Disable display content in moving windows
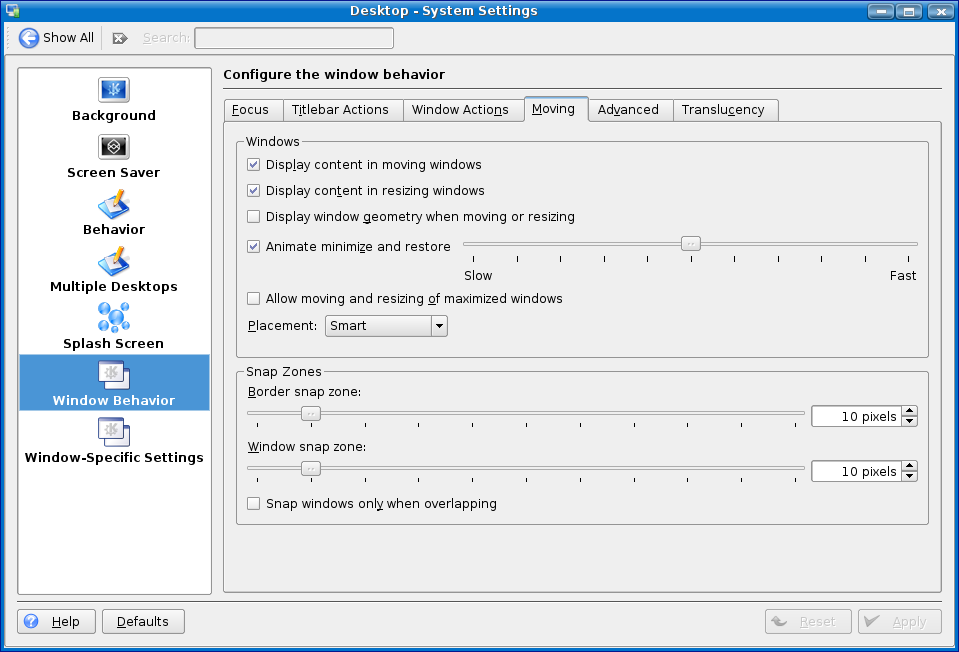Image resolution: width=959 pixels, height=652 pixels. tap(254, 165)
